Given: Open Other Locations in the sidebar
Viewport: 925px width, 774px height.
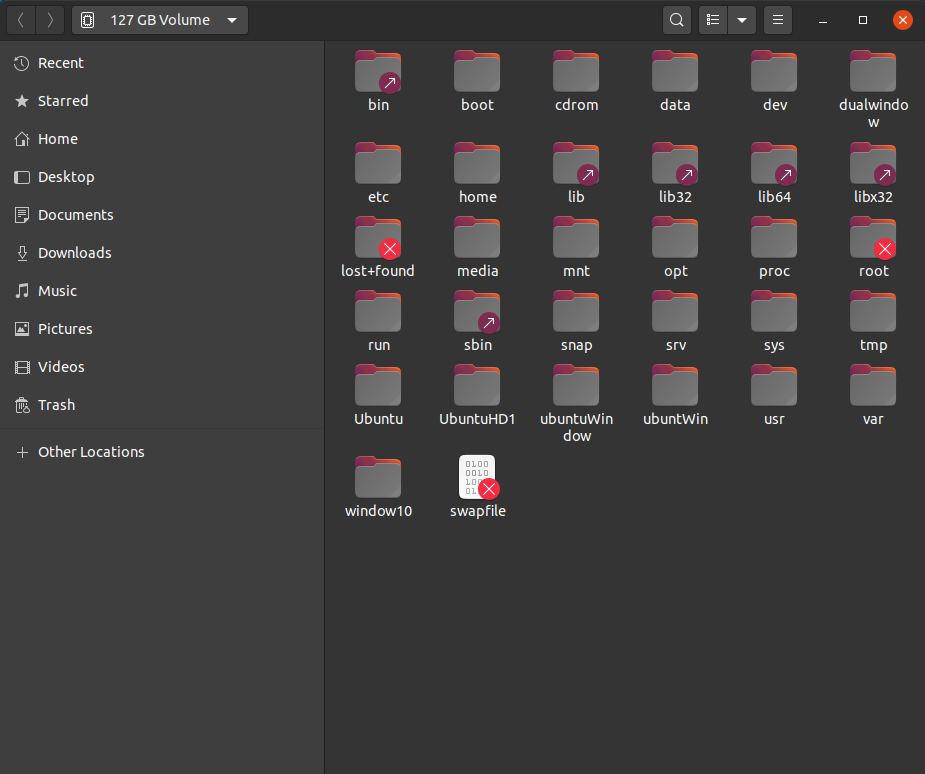Looking at the screenshot, I should (162, 452).
